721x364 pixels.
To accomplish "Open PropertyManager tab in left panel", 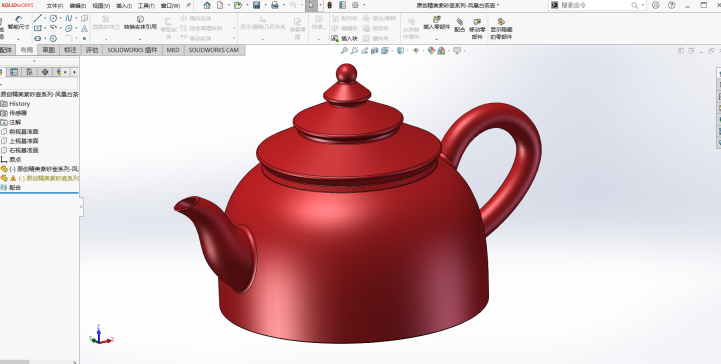I will click(14, 72).
